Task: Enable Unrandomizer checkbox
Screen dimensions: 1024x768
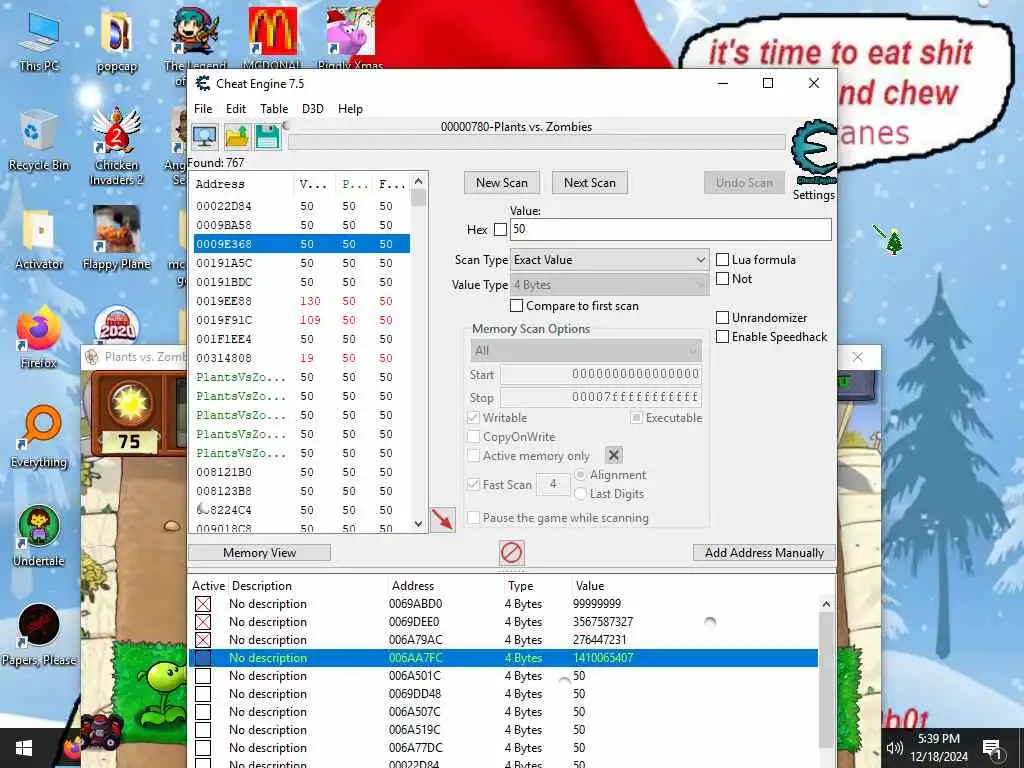Action: pos(722,317)
